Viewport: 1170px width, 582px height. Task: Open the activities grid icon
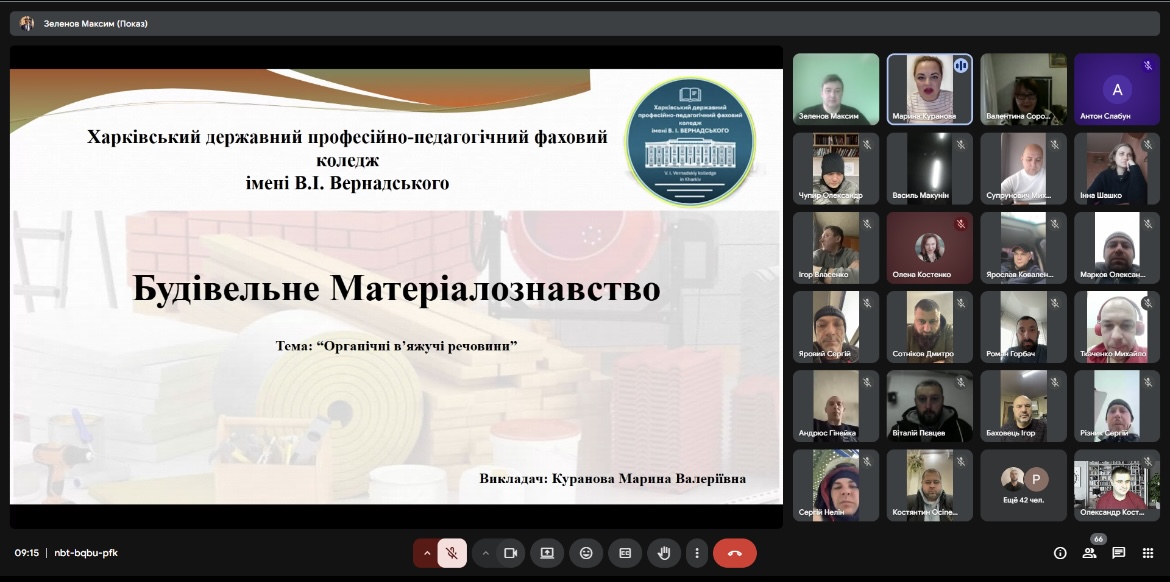point(1147,553)
